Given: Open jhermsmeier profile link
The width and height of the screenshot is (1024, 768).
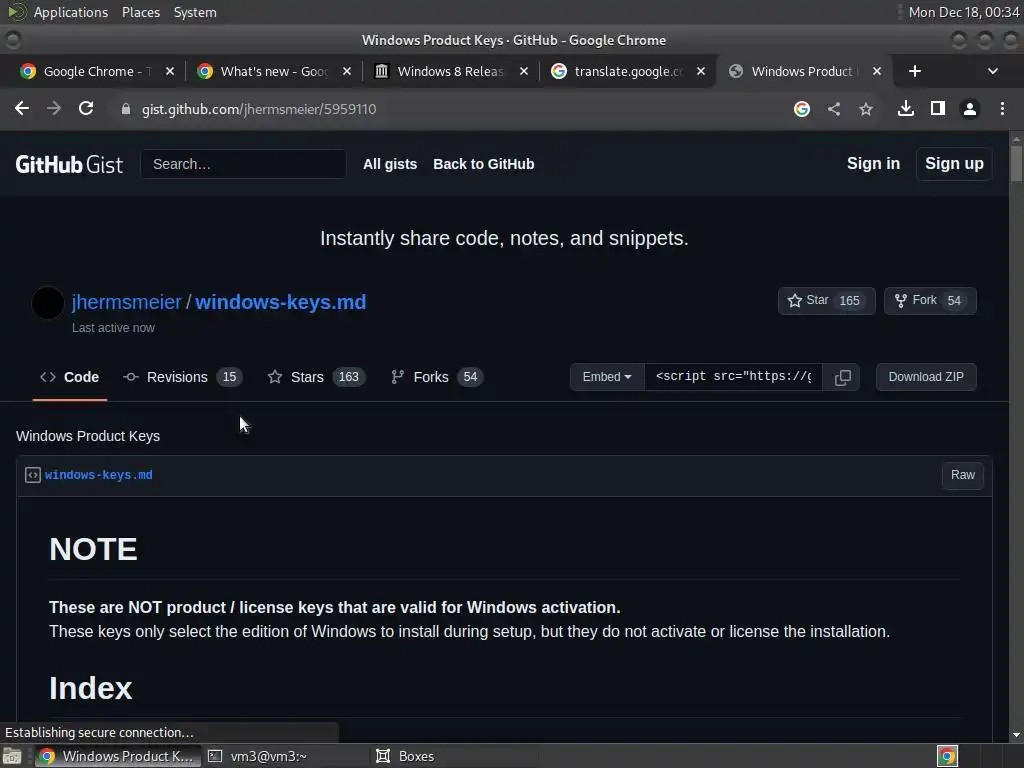Looking at the screenshot, I should (126, 302).
